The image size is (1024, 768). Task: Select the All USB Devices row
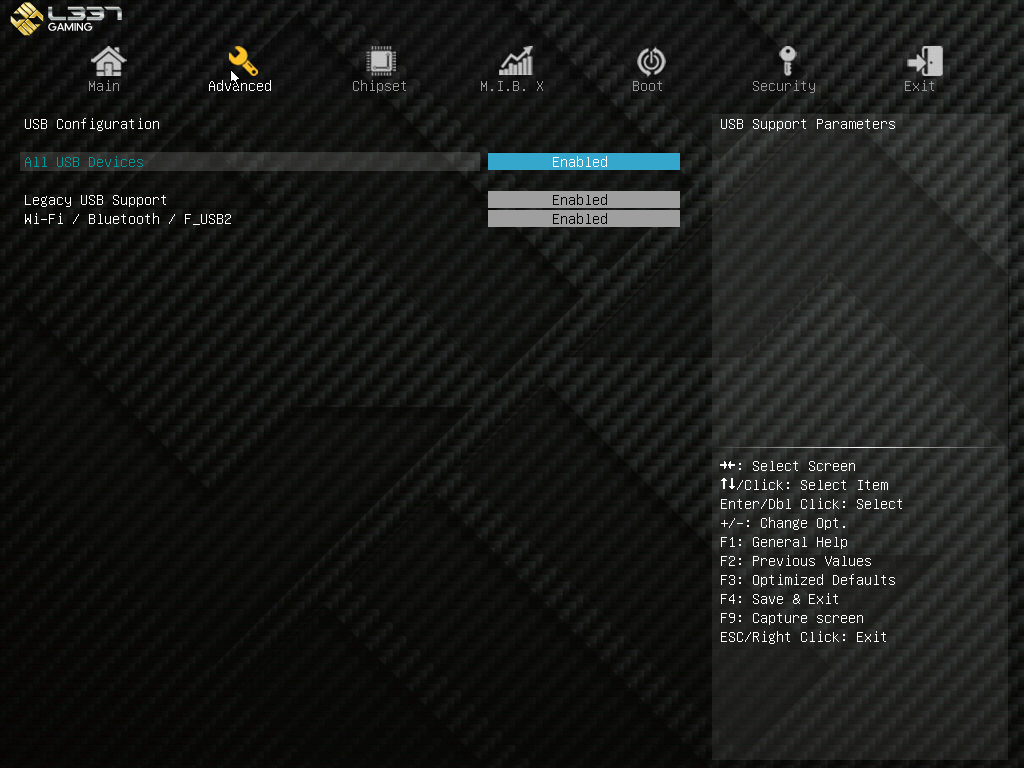[x=250, y=161]
